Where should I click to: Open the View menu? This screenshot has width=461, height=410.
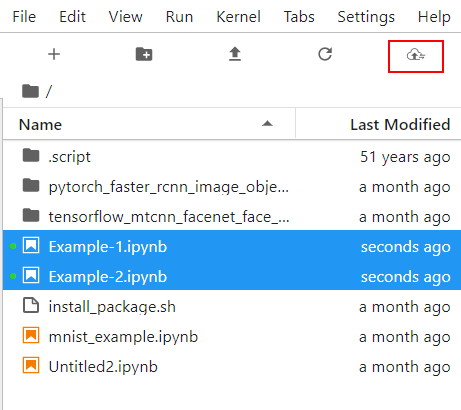coord(125,17)
